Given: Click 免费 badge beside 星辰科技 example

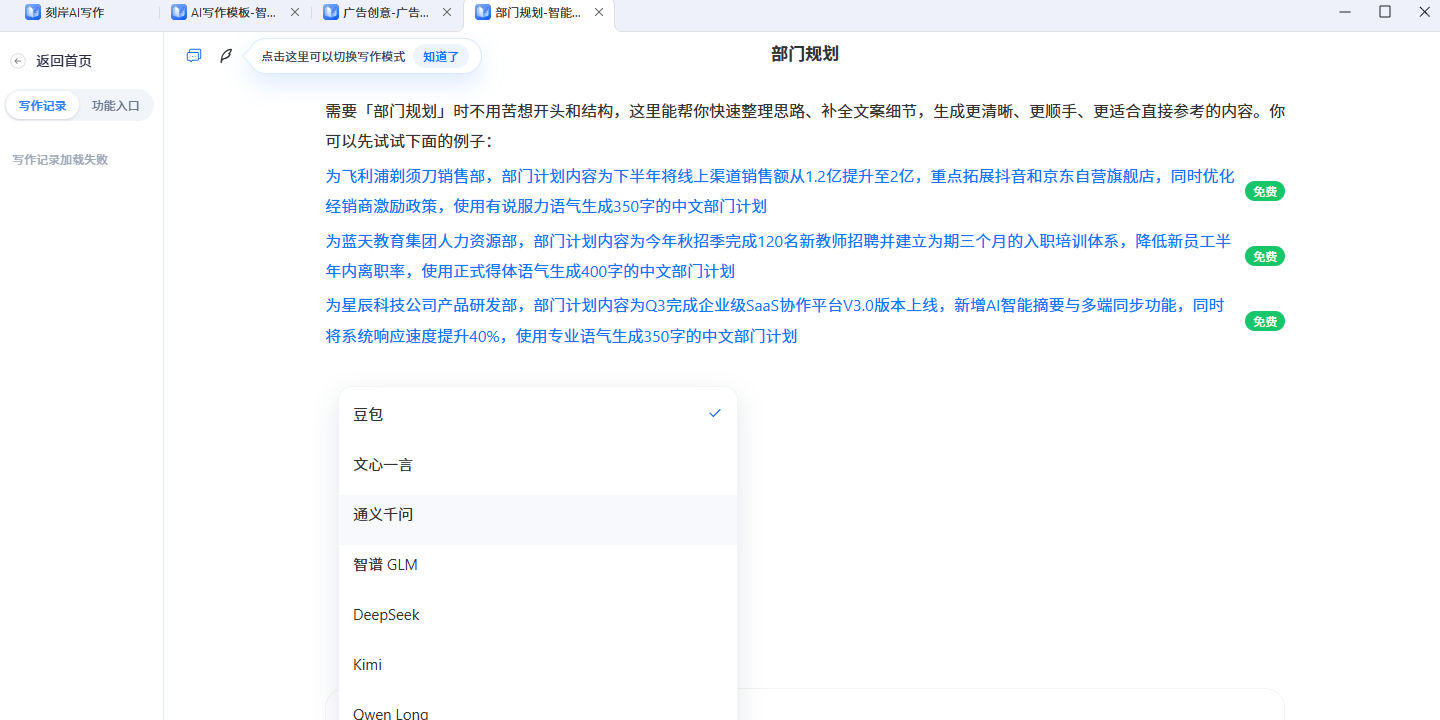Looking at the screenshot, I should pos(1265,321).
